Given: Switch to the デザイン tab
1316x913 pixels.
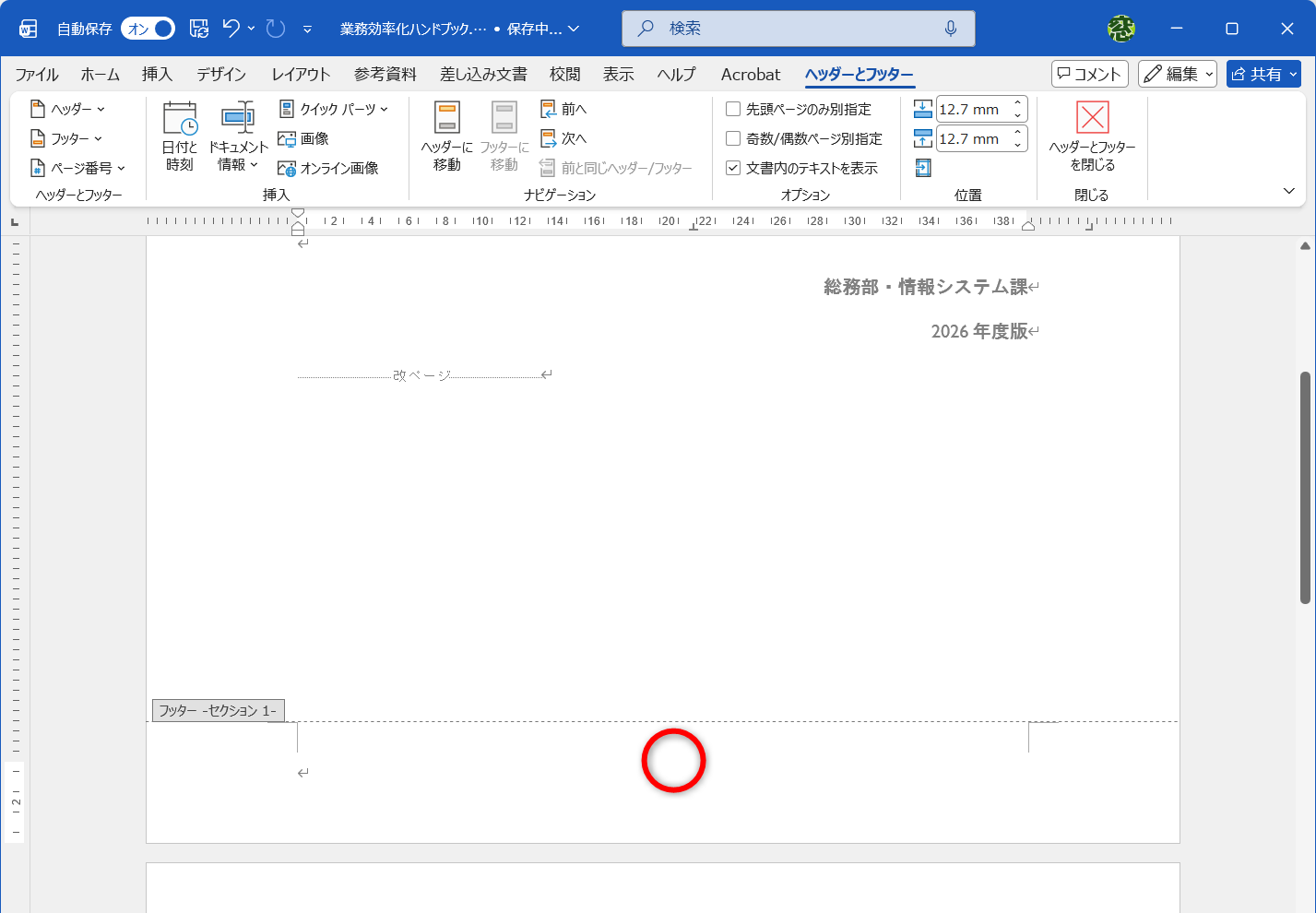Looking at the screenshot, I should [x=221, y=75].
